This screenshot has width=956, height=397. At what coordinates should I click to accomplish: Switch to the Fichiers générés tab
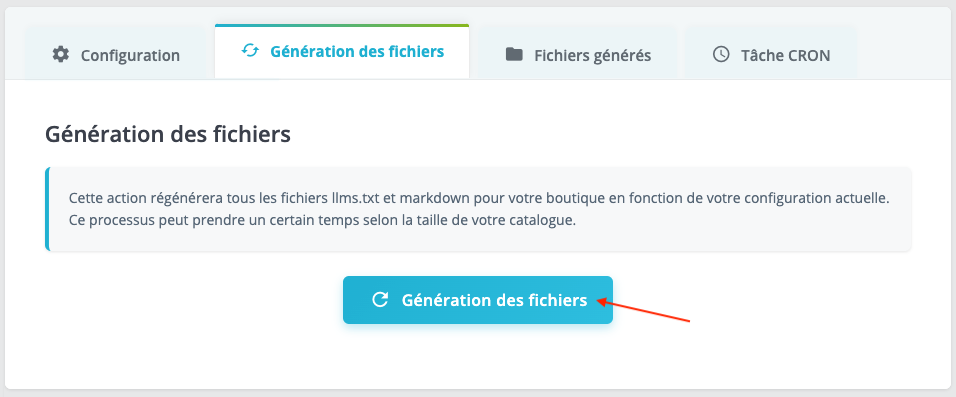(577, 53)
